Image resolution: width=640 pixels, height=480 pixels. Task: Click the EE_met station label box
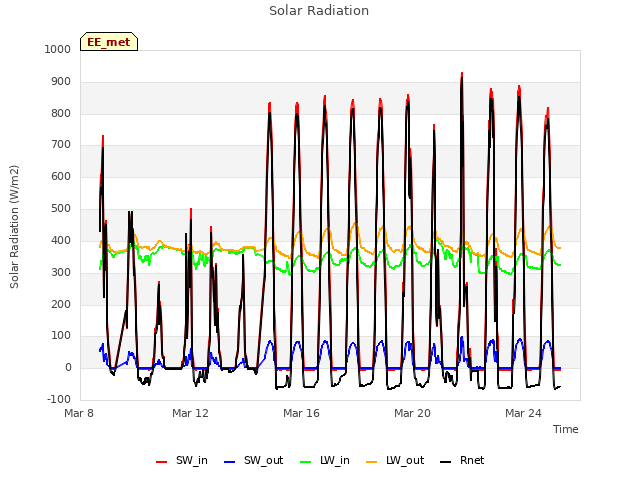[x=109, y=42]
